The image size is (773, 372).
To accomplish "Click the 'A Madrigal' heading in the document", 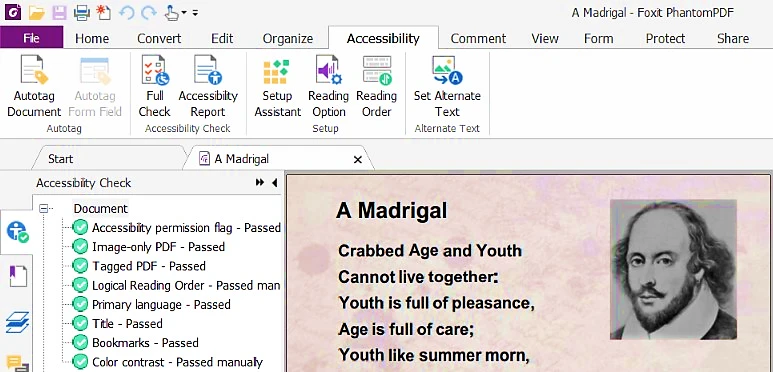I will tap(392, 210).
